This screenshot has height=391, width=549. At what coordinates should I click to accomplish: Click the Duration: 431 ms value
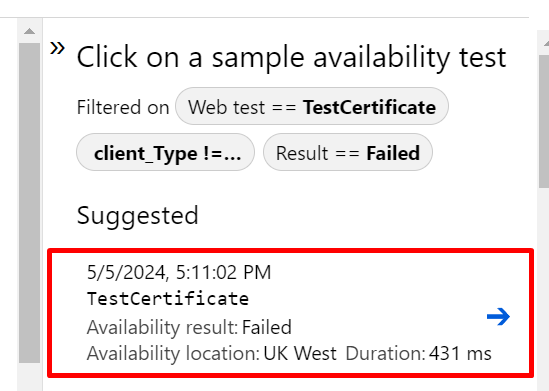pyautogui.click(x=418, y=353)
